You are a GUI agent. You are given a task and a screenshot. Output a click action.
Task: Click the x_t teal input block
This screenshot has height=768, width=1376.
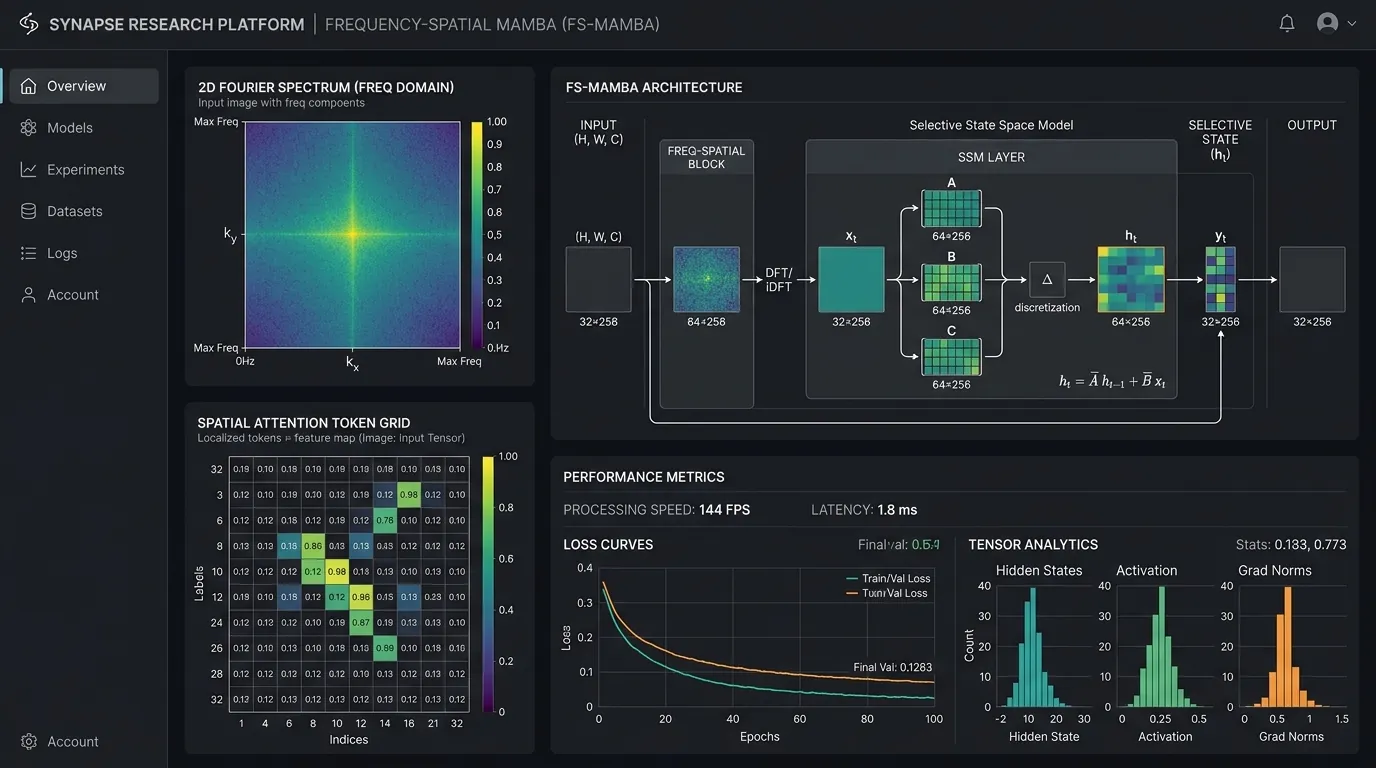(851, 279)
